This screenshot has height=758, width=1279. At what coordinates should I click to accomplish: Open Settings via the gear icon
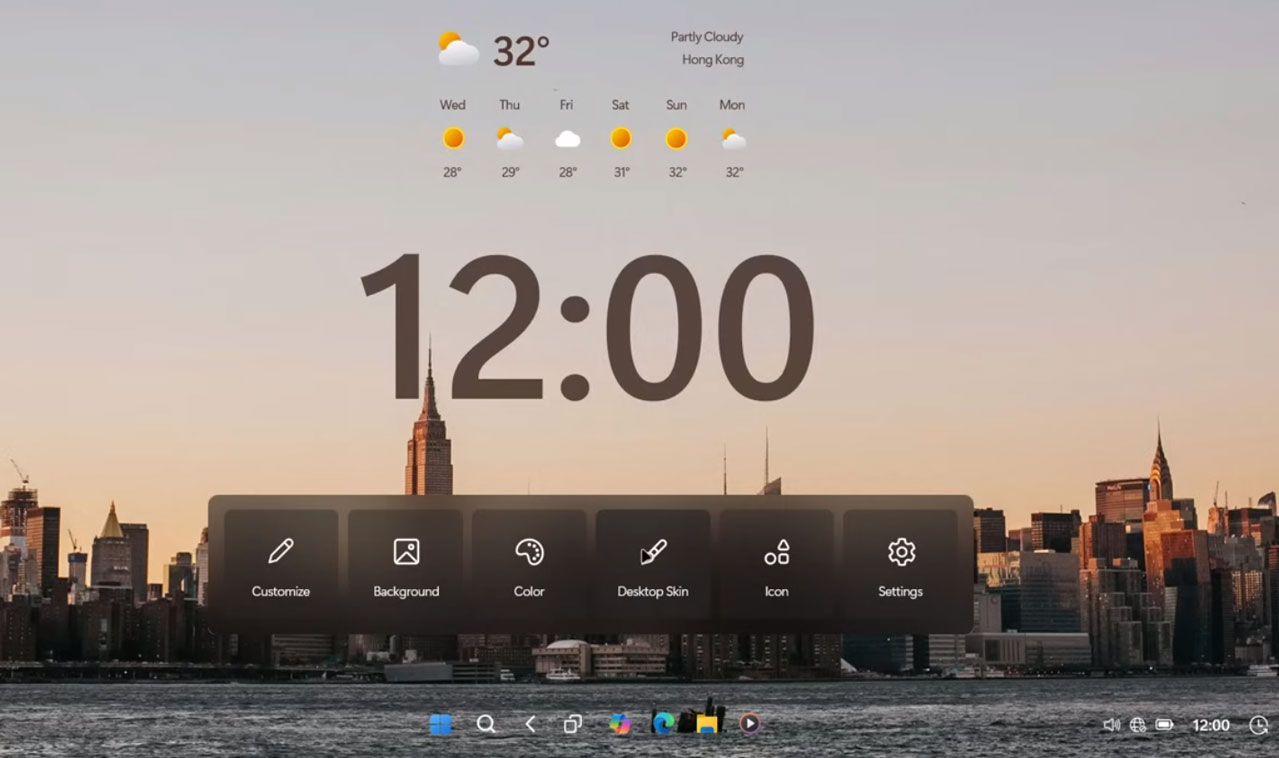click(x=899, y=551)
